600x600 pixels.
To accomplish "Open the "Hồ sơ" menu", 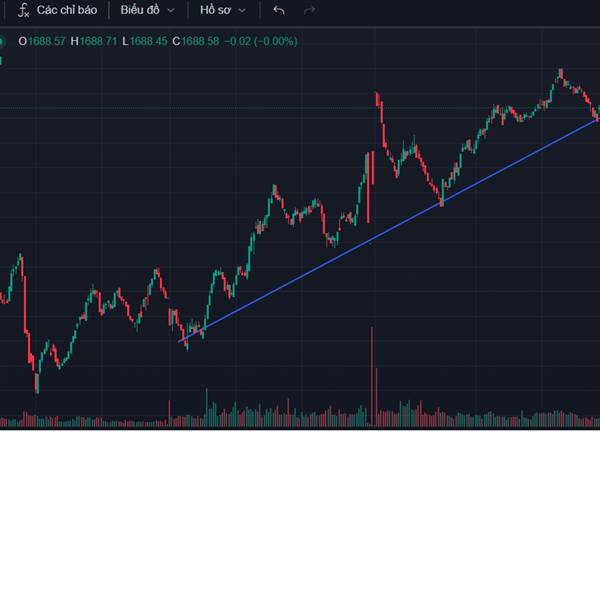I will click(214, 10).
